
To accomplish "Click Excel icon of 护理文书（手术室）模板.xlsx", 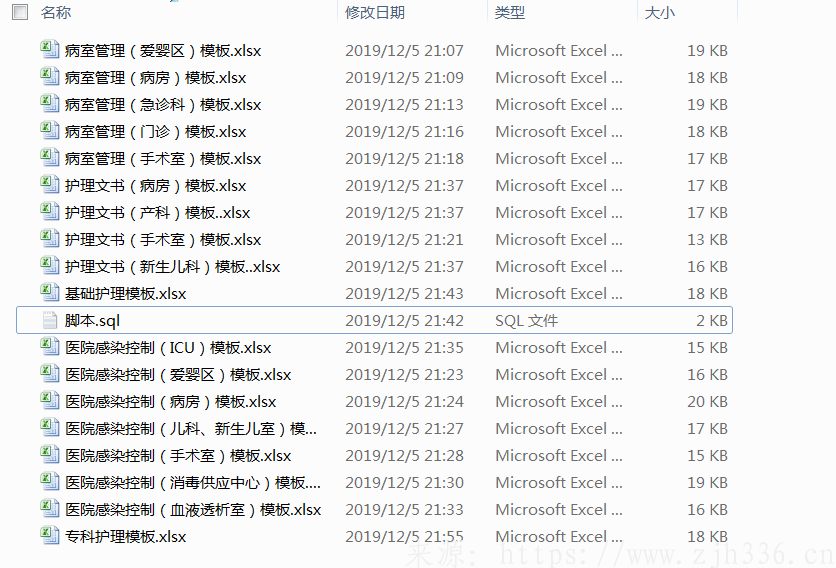I will click(x=50, y=239).
